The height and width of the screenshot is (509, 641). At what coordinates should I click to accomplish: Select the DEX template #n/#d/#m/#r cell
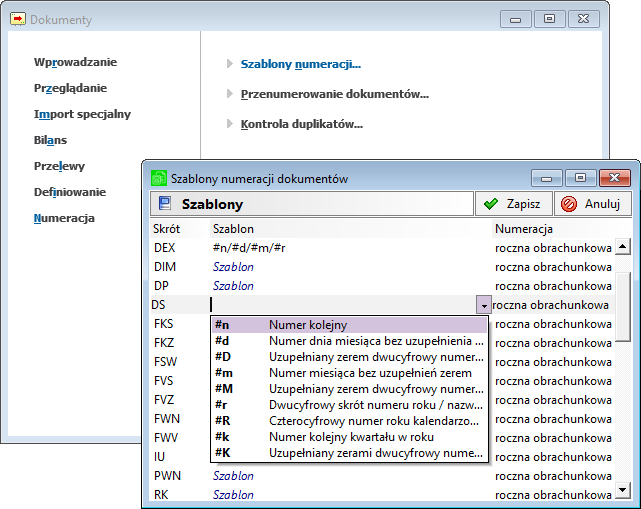pyautogui.click(x=249, y=248)
